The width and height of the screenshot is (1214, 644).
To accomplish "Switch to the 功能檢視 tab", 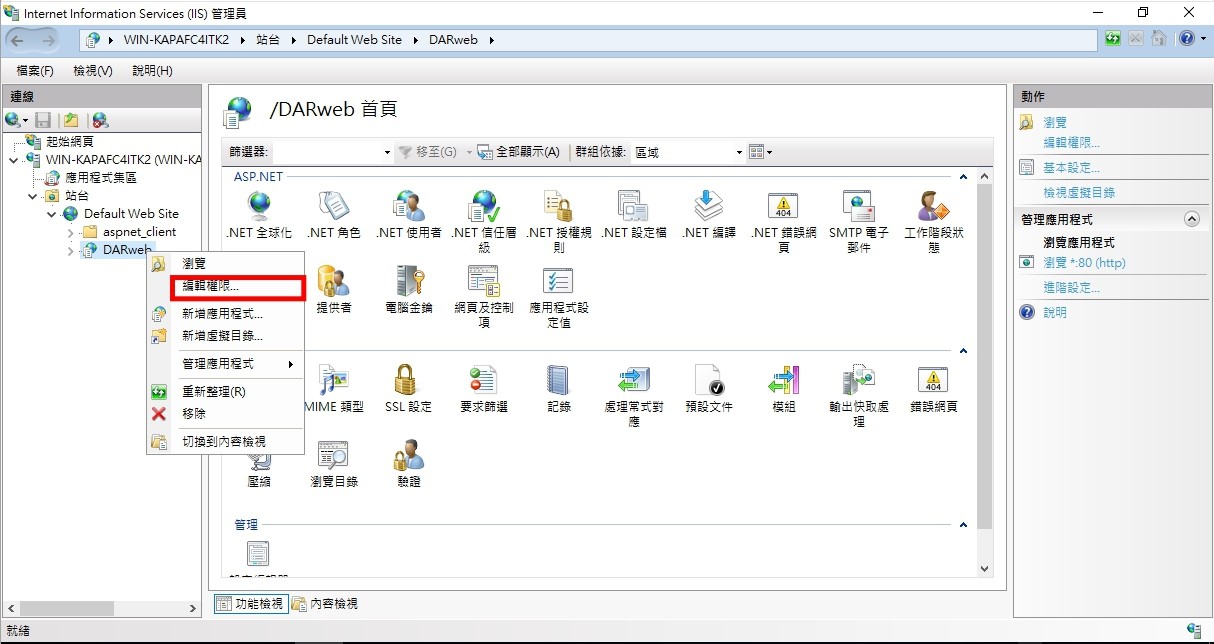I will pos(251,603).
